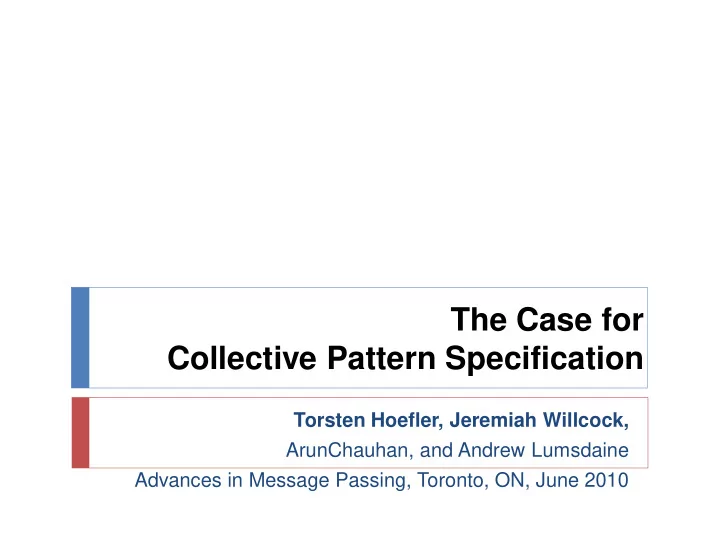This screenshot has width=720, height=540.
Task: Click the word "Specification" in the title
Action: (x=544, y=359)
